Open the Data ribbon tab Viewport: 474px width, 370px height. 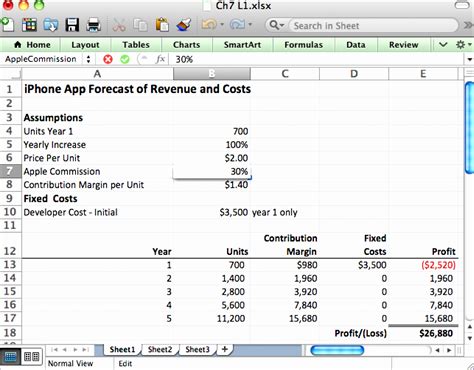coord(356,45)
